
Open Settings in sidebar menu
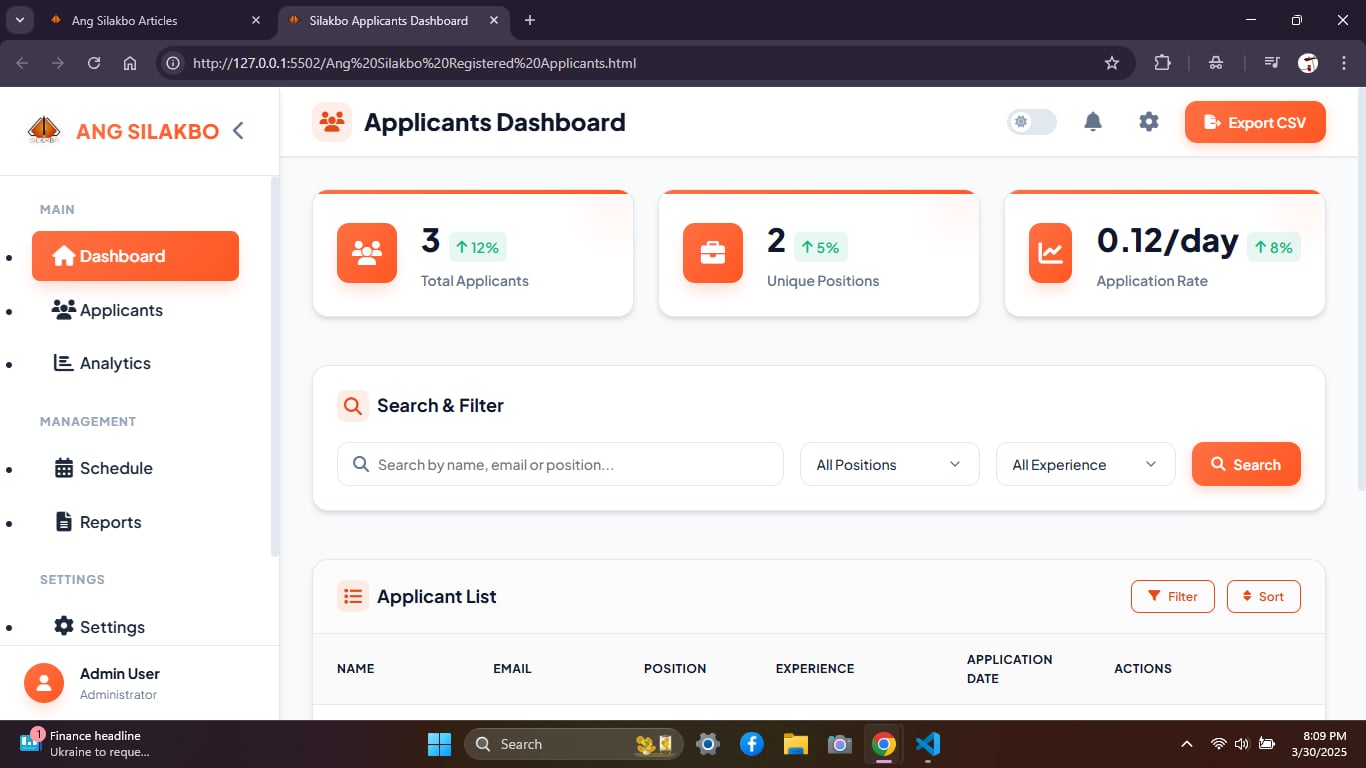[x=135, y=626]
